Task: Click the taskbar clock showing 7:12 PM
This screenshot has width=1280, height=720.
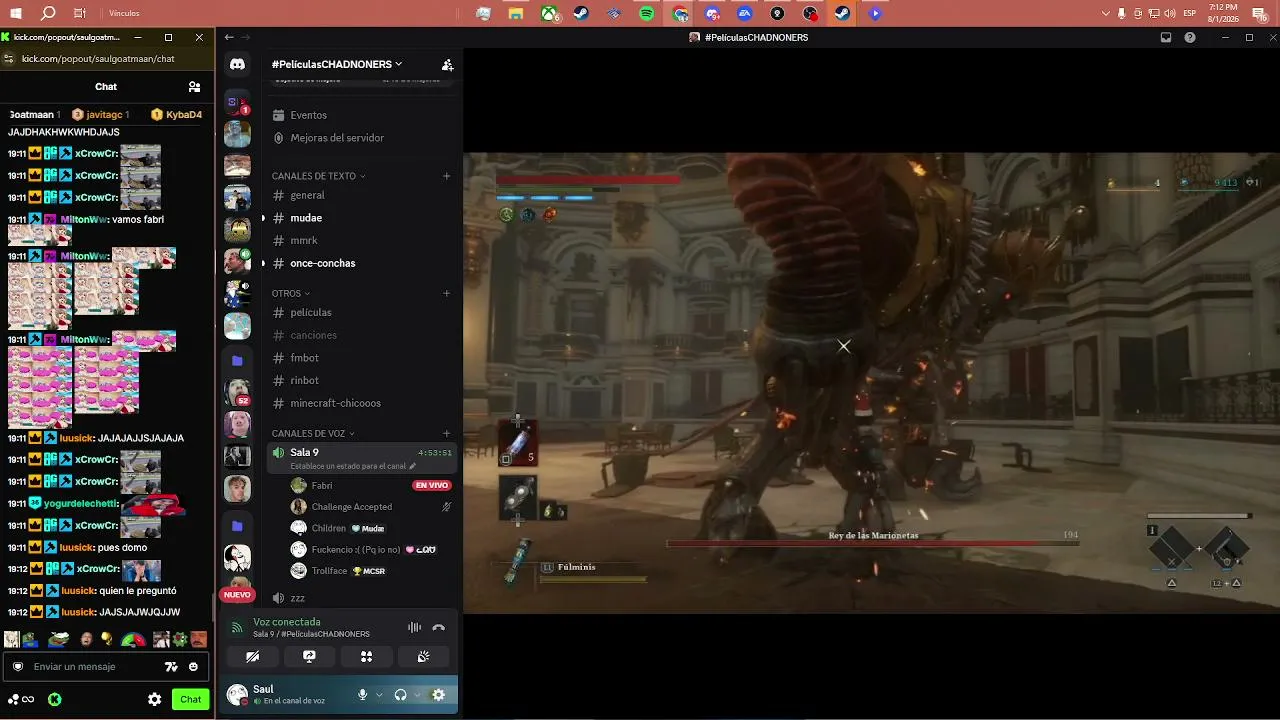Action: tap(1224, 14)
